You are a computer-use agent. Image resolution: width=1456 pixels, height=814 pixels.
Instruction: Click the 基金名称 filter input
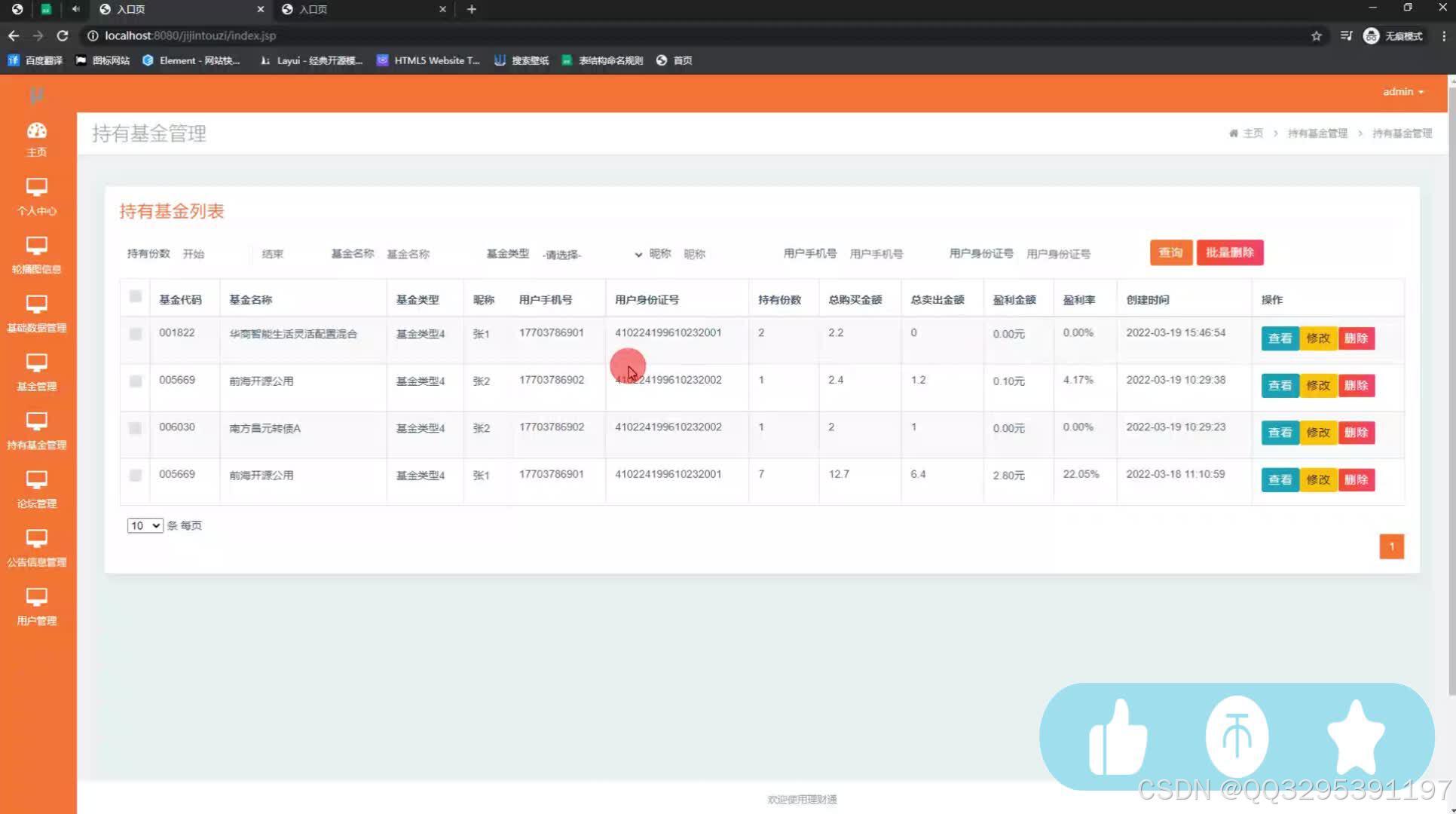tap(430, 254)
